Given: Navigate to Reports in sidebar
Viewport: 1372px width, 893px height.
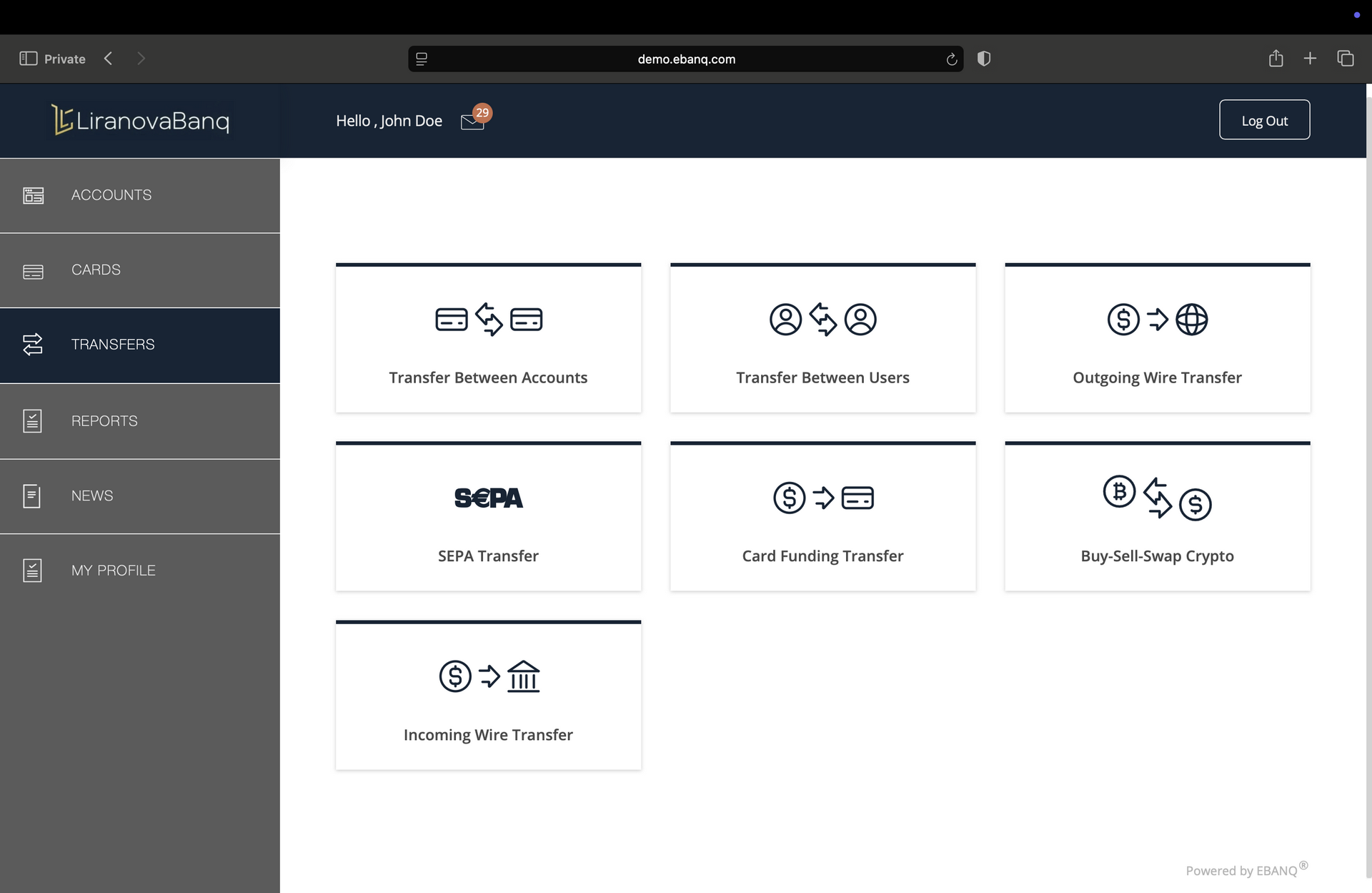Looking at the screenshot, I should point(104,421).
